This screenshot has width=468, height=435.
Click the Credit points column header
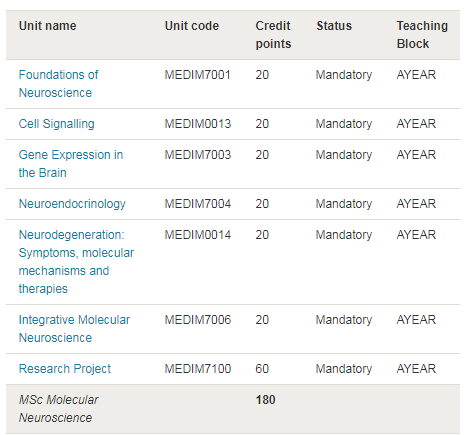tap(273, 35)
